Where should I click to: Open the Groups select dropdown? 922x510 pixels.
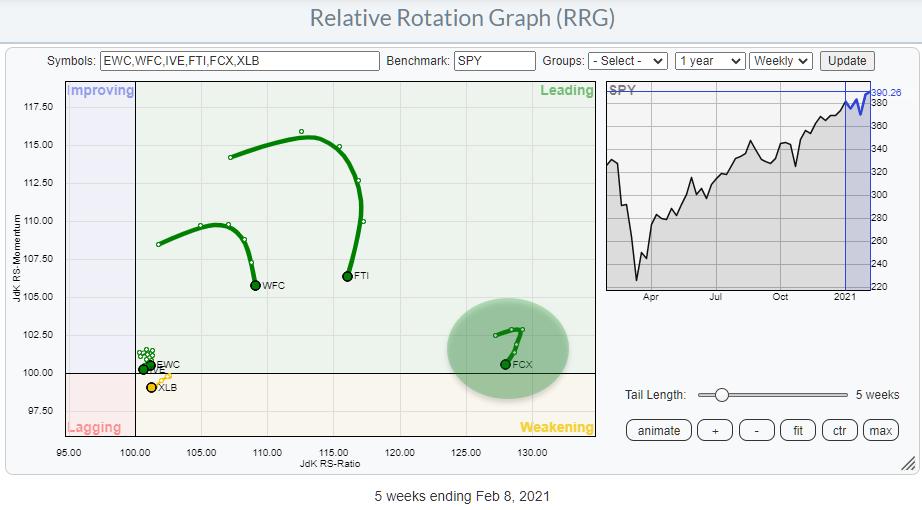[628, 61]
